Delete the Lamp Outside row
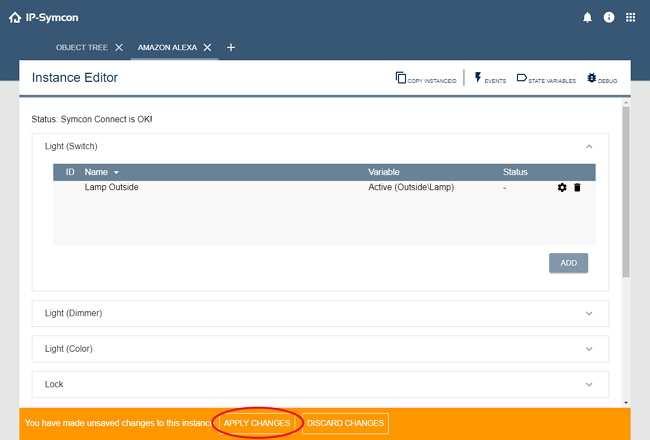The image size is (650, 440). (x=577, y=187)
